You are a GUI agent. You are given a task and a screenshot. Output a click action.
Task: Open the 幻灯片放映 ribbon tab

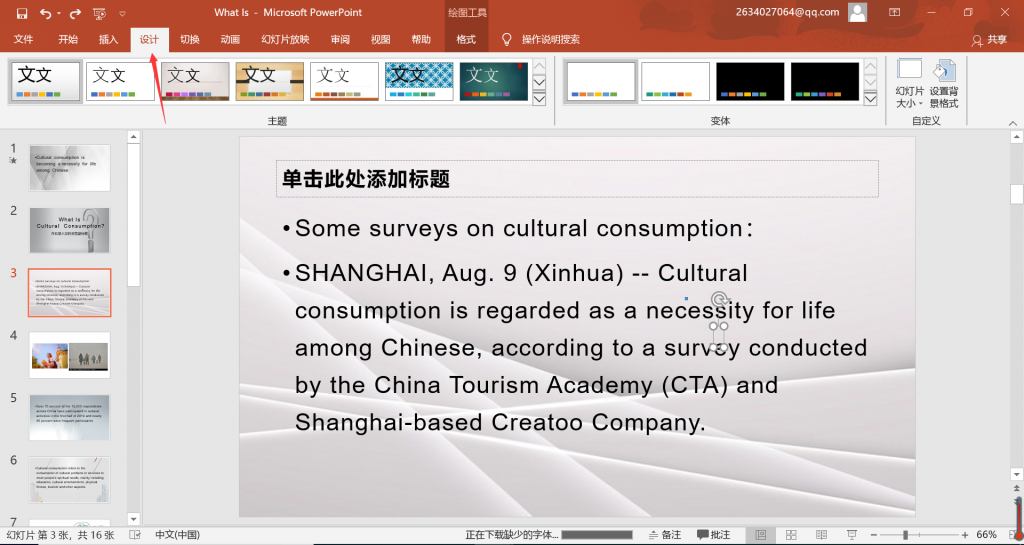[285, 39]
